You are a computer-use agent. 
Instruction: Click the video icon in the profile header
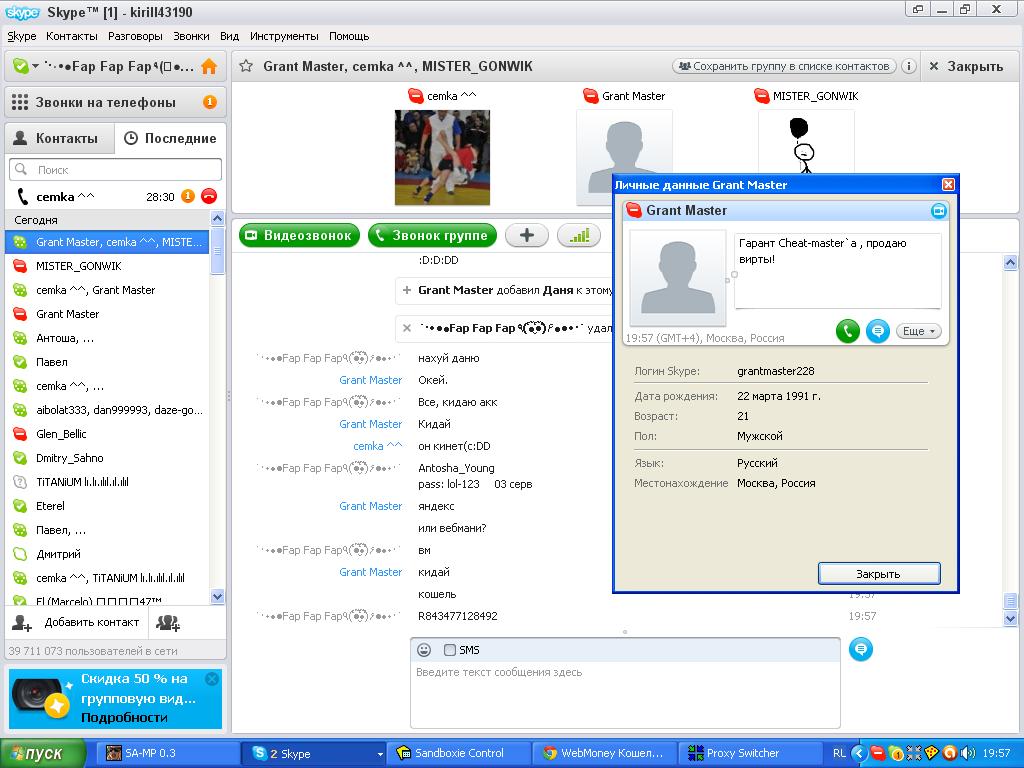pos(938,211)
